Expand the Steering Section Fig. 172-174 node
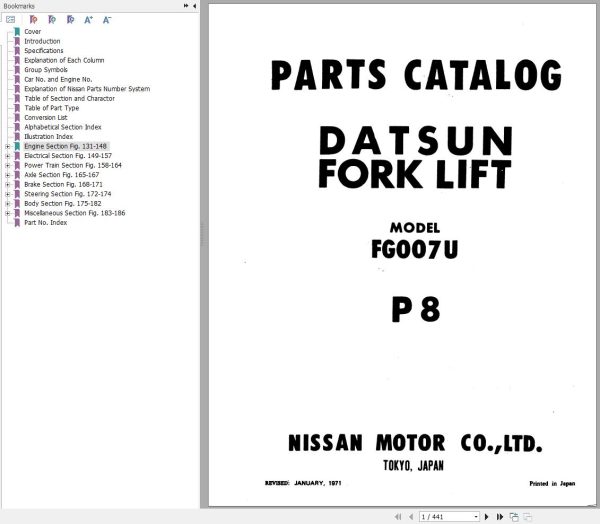 tap(8, 194)
